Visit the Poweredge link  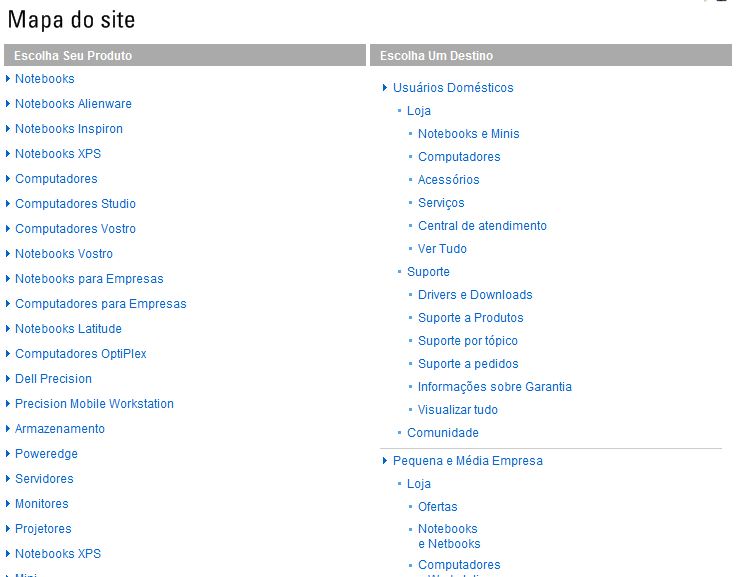coord(46,454)
